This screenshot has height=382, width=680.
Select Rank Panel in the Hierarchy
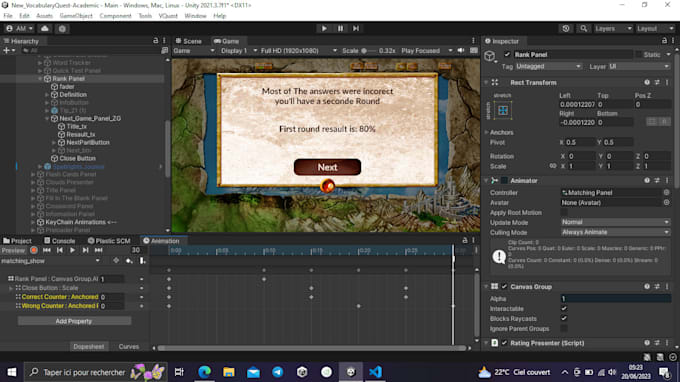pos(68,78)
